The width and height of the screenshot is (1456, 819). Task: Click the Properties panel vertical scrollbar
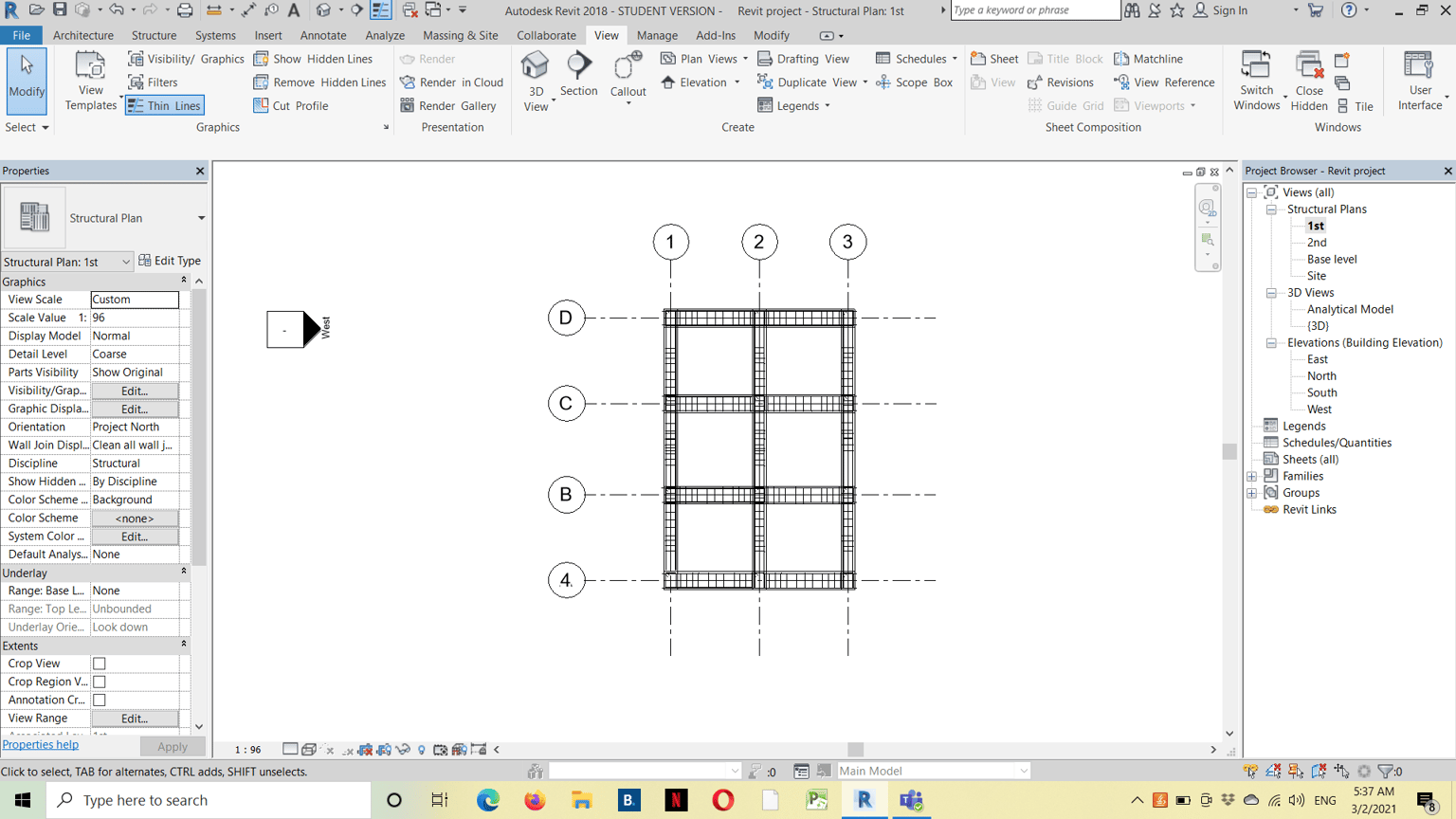coord(199,427)
